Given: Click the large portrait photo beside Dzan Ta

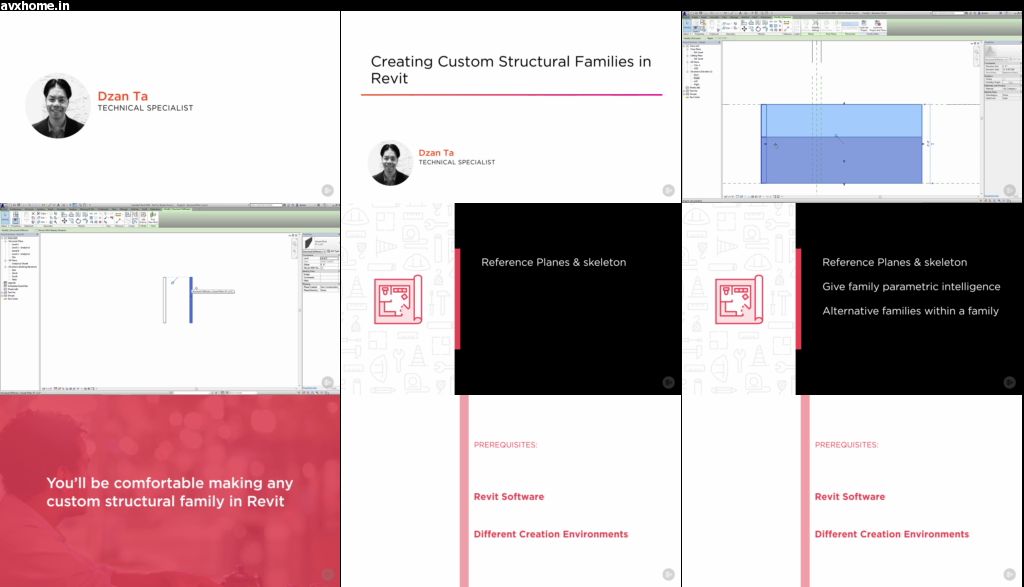Looking at the screenshot, I should (57, 106).
